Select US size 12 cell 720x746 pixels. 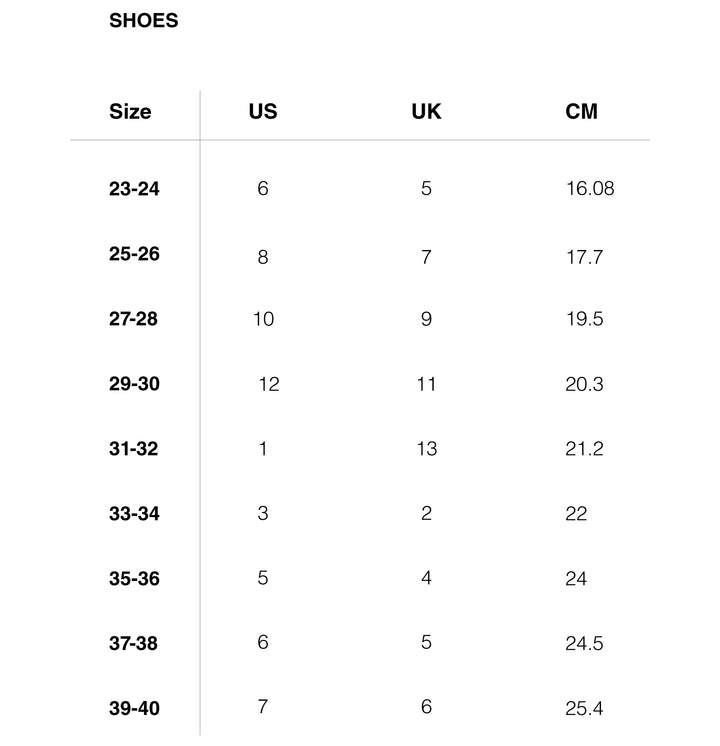pos(268,384)
